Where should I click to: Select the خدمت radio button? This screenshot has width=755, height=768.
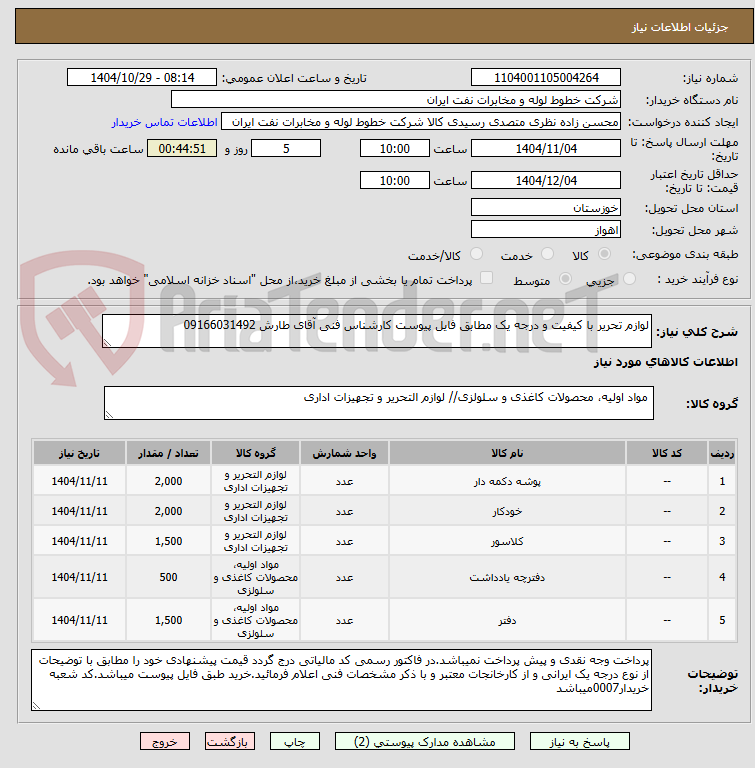pos(547,254)
